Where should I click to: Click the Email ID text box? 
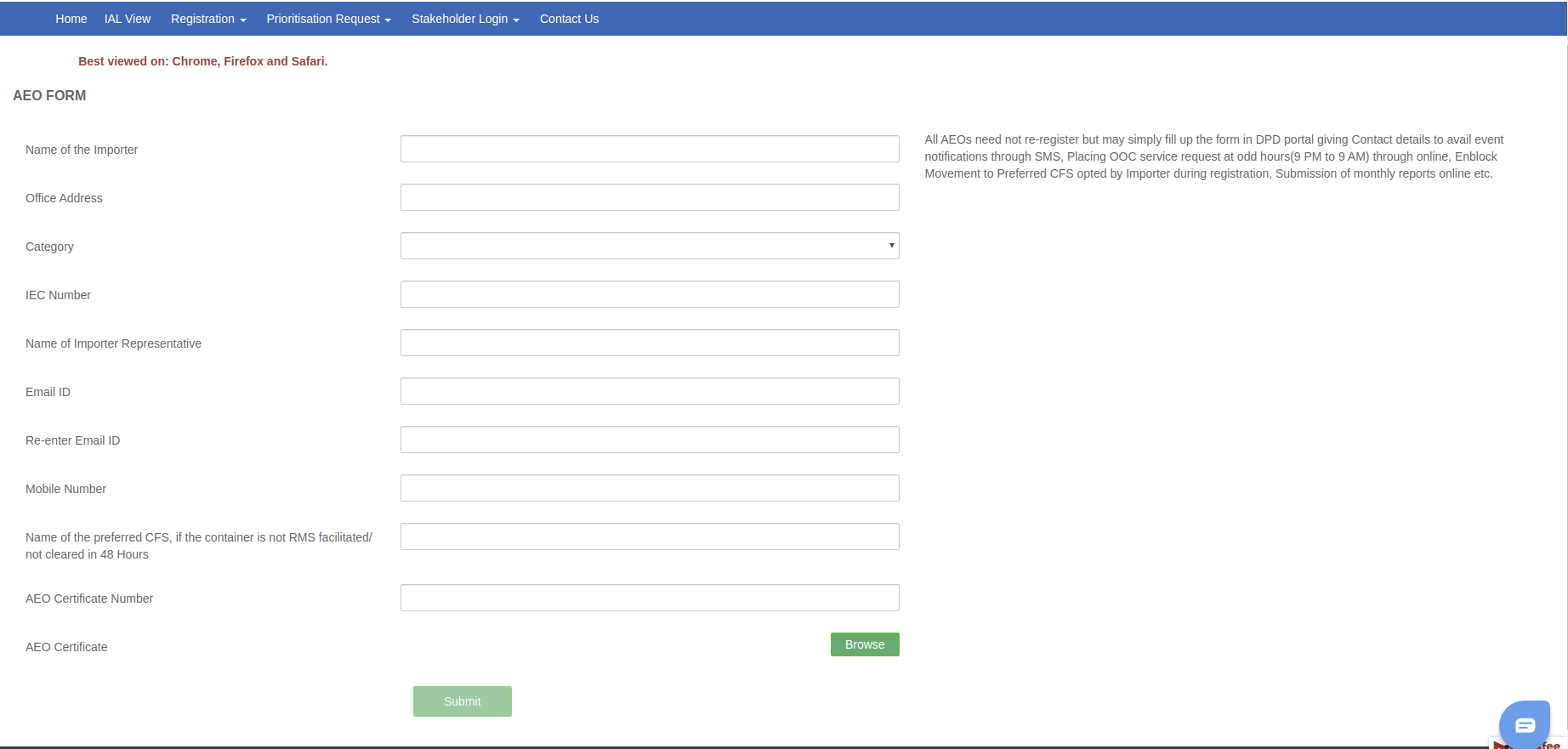(x=649, y=391)
